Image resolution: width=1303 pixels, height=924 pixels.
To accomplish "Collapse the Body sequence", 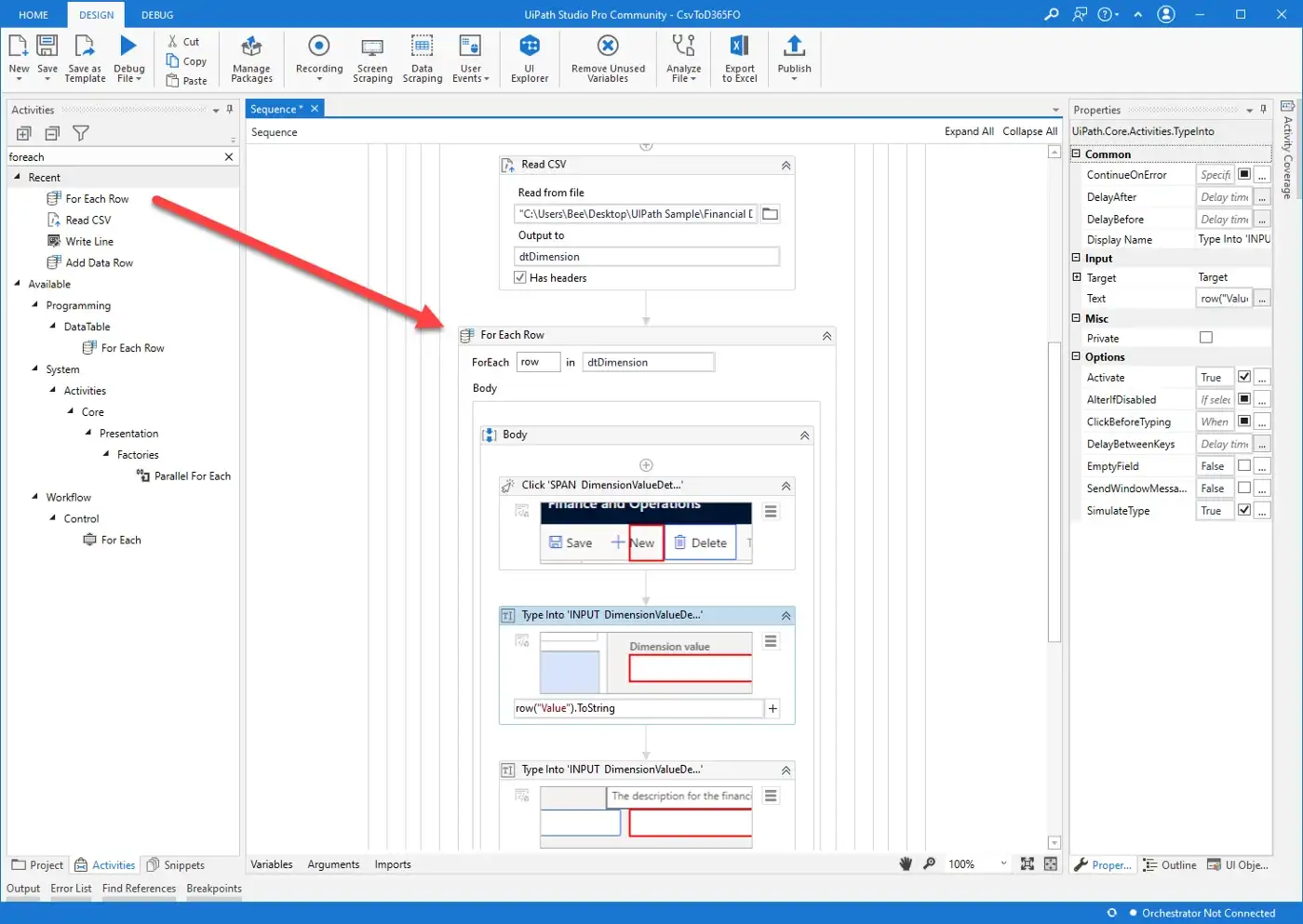I will [804, 435].
